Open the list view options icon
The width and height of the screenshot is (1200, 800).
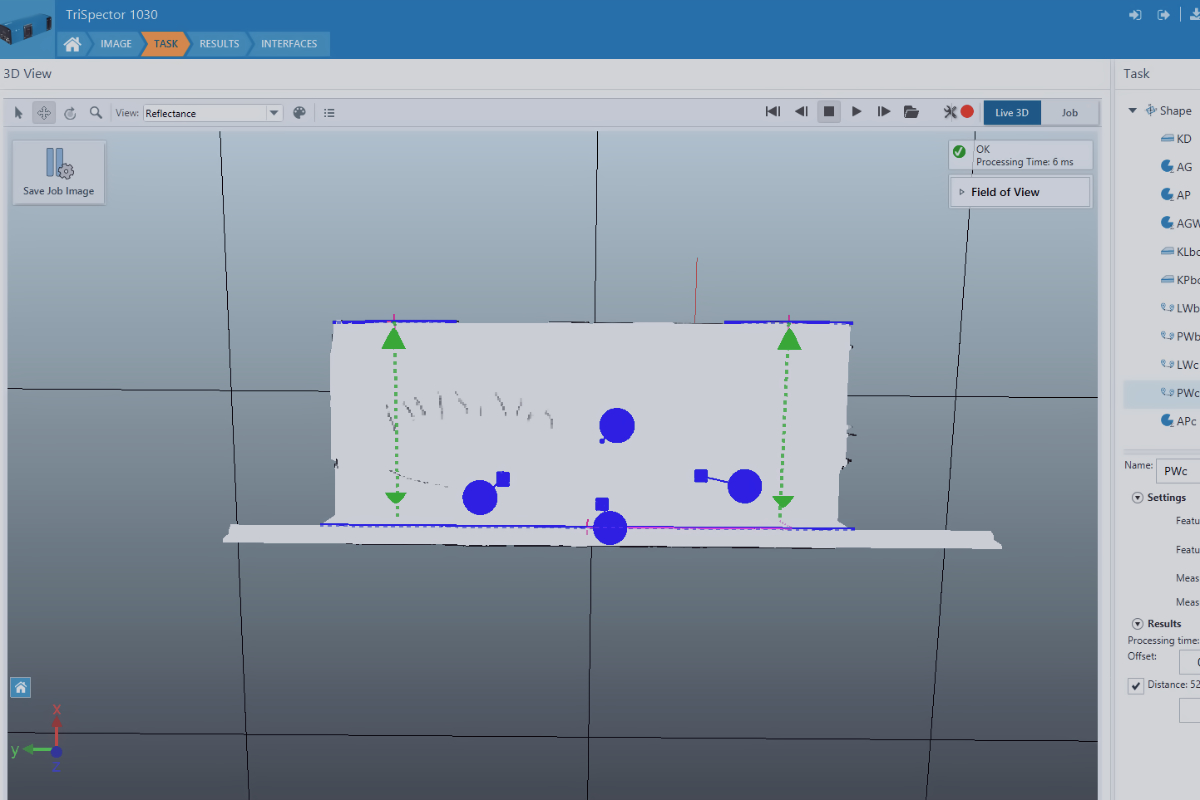pos(329,113)
